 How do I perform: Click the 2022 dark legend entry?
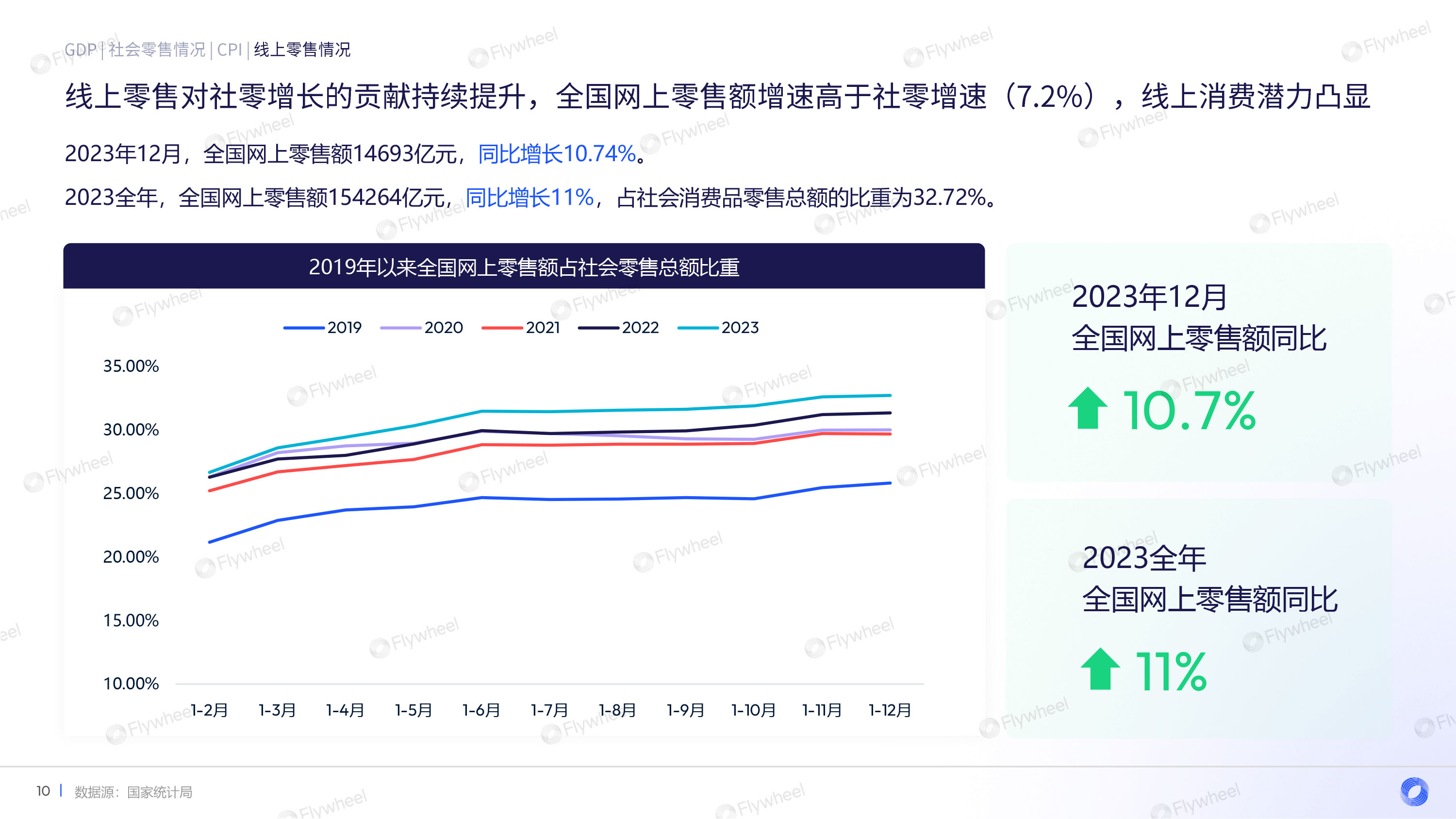pyautogui.click(x=618, y=328)
